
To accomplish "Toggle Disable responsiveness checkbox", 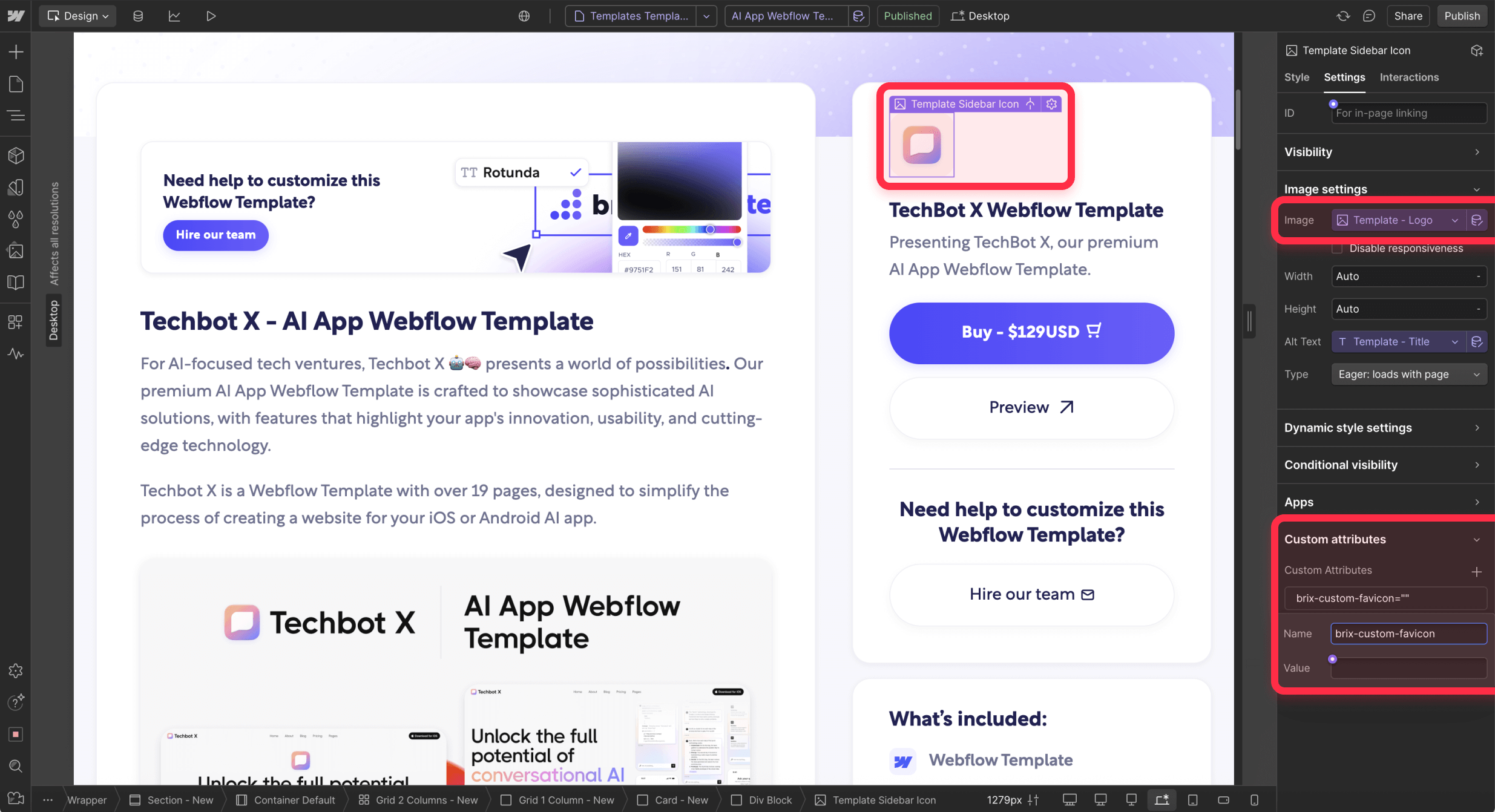I will (x=1337, y=248).
